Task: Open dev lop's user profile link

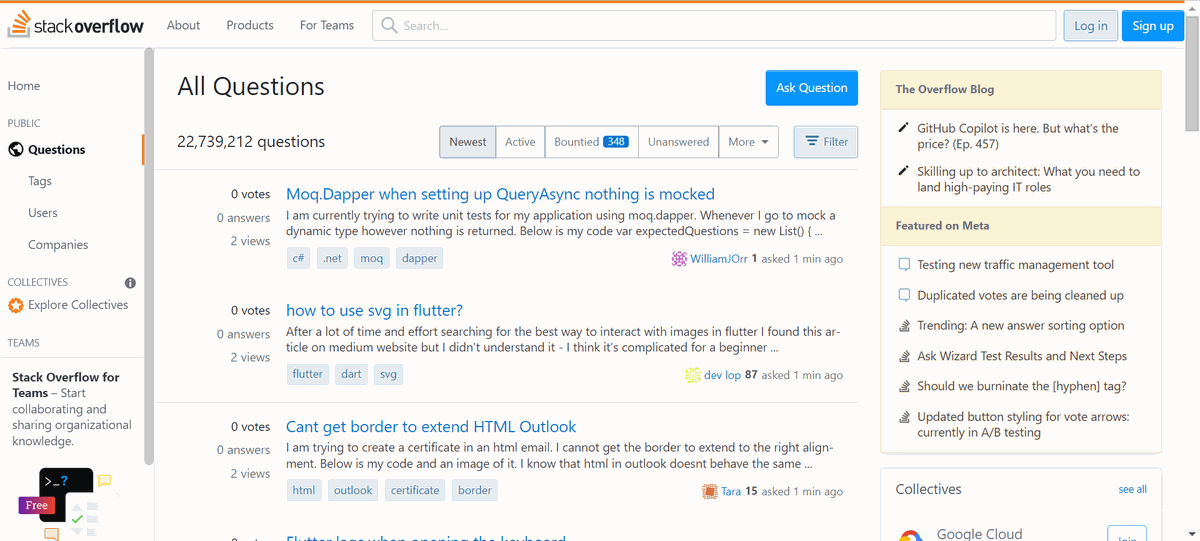Action: tap(722, 375)
